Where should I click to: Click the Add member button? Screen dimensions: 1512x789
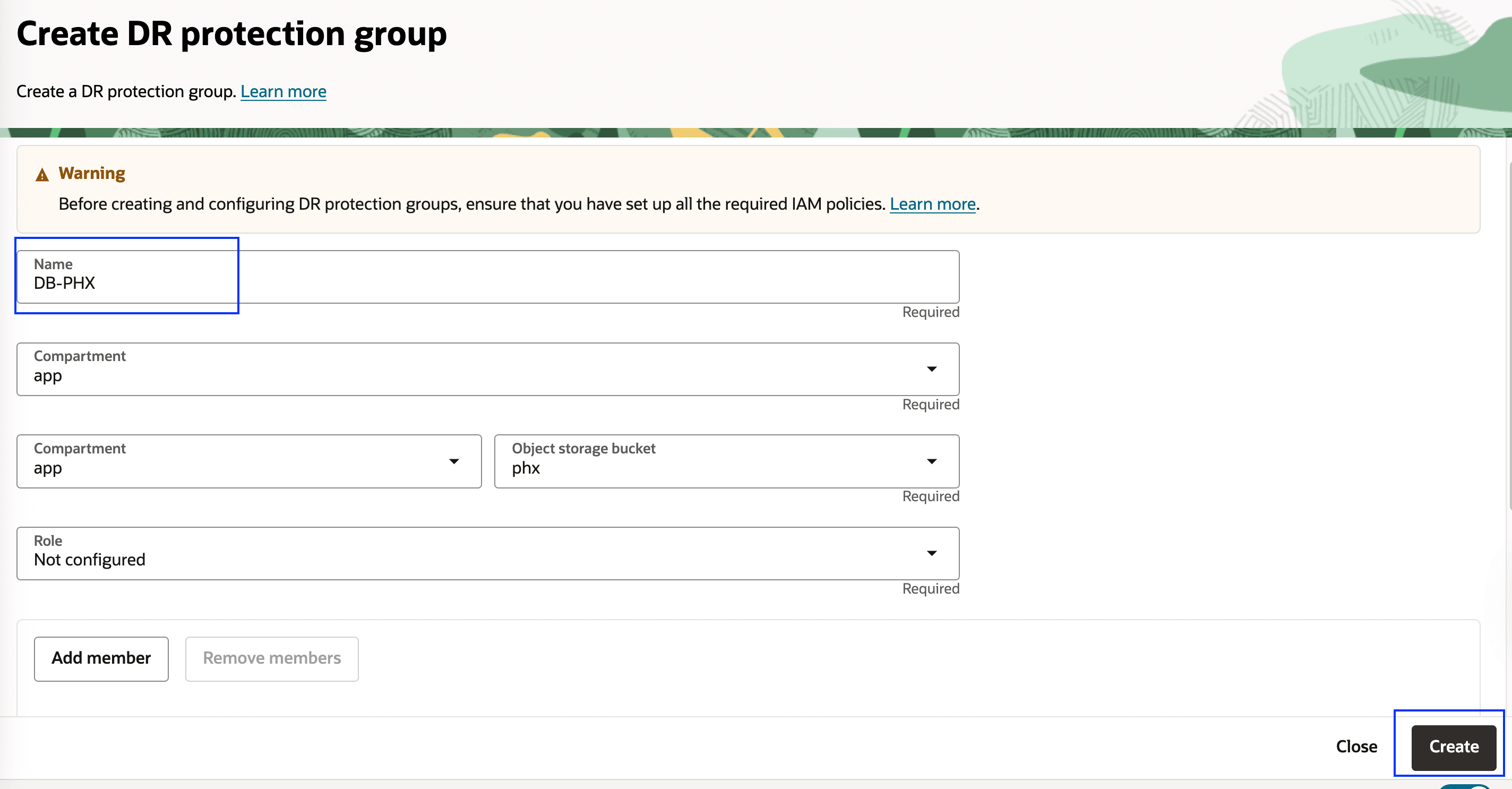click(101, 659)
